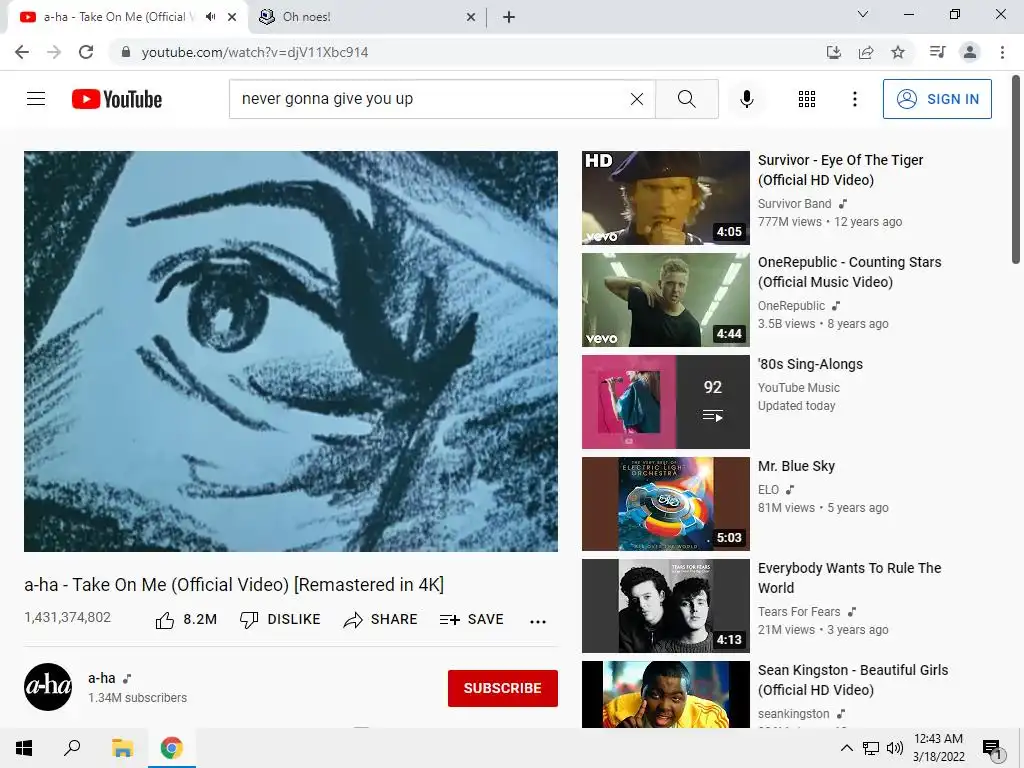
Task: Click the Survivor - Eye Of The Tiger title
Action: [840, 170]
